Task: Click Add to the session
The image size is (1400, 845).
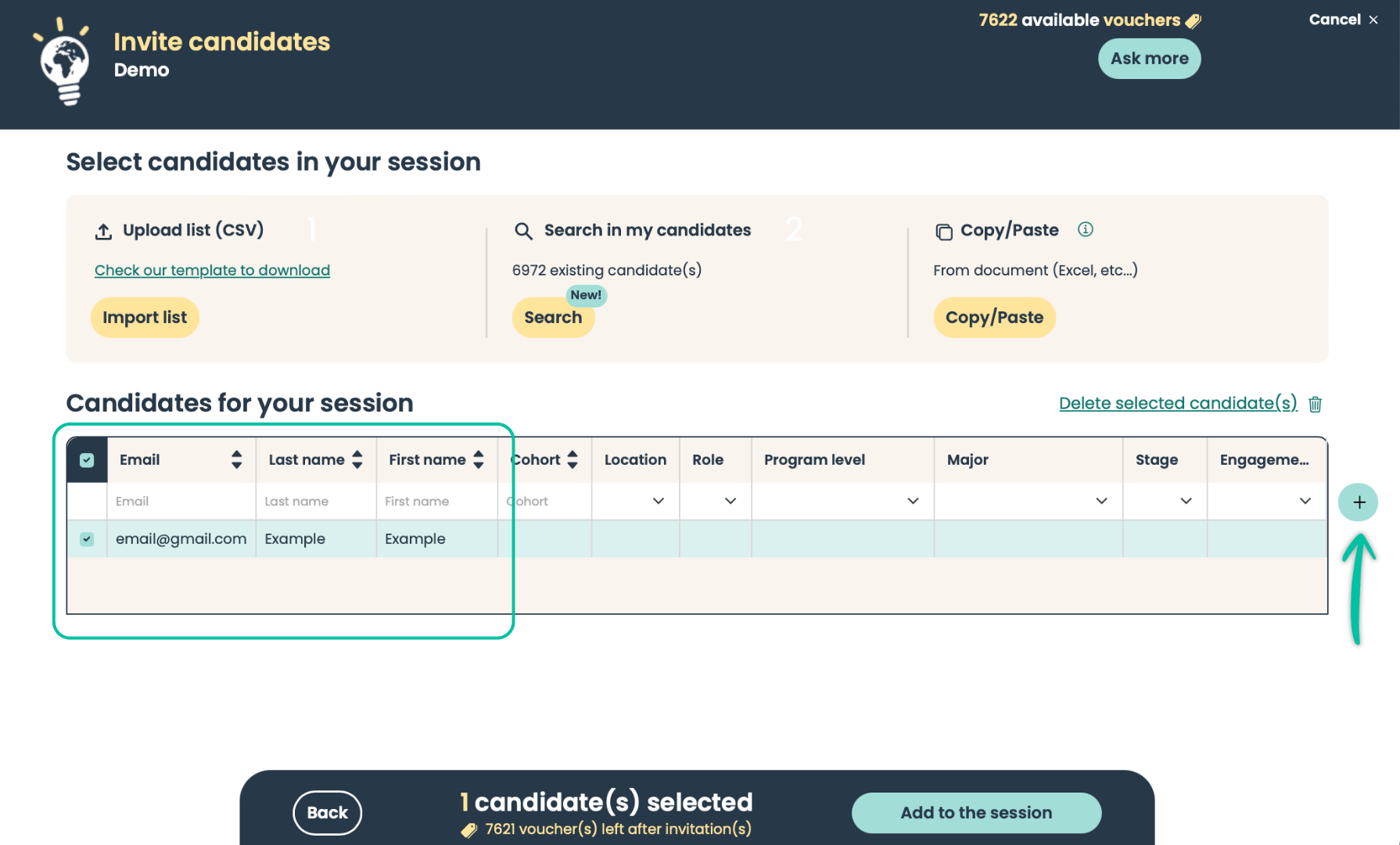Action: (975, 813)
